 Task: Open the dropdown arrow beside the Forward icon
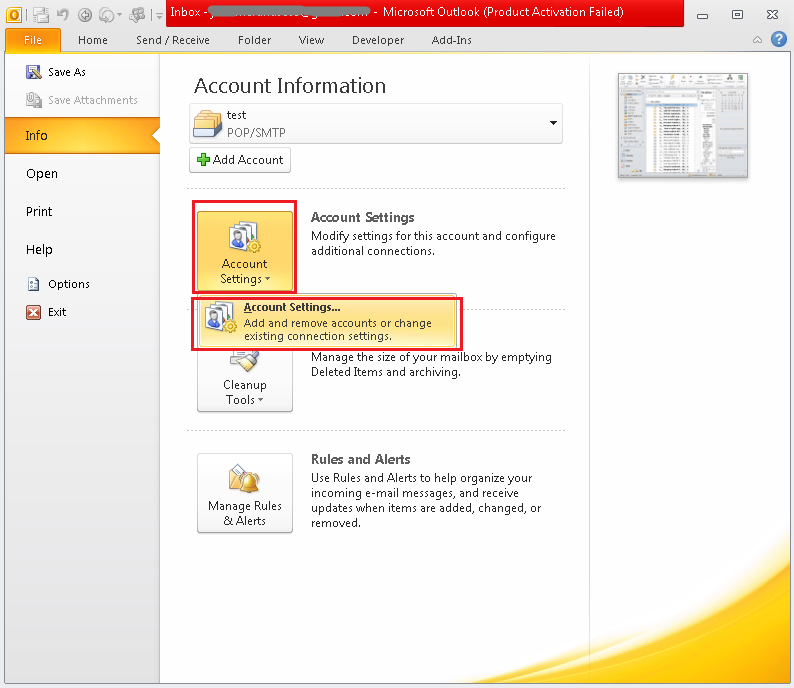(120, 15)
